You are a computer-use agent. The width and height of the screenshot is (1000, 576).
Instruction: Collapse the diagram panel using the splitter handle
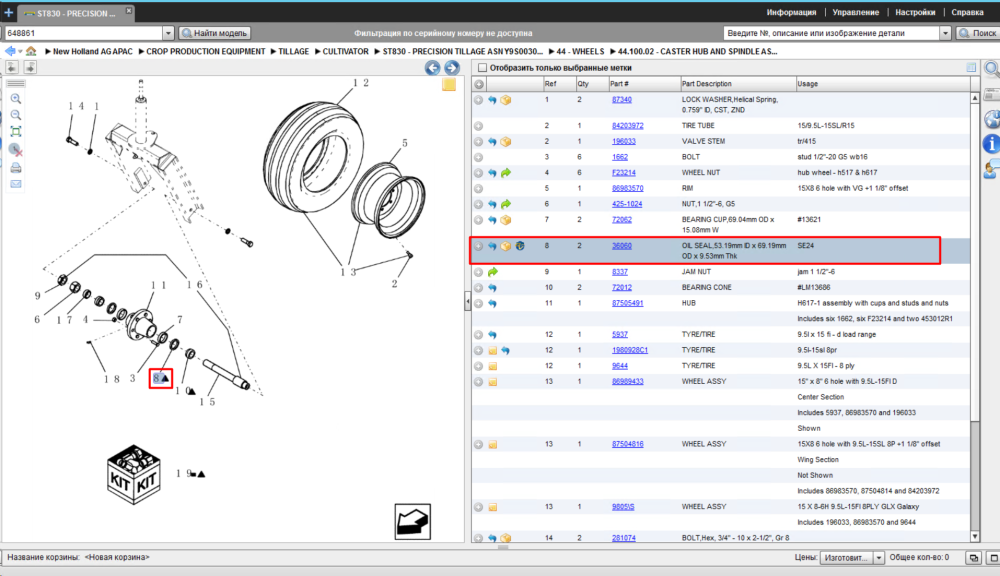click(x=467, y=301)
